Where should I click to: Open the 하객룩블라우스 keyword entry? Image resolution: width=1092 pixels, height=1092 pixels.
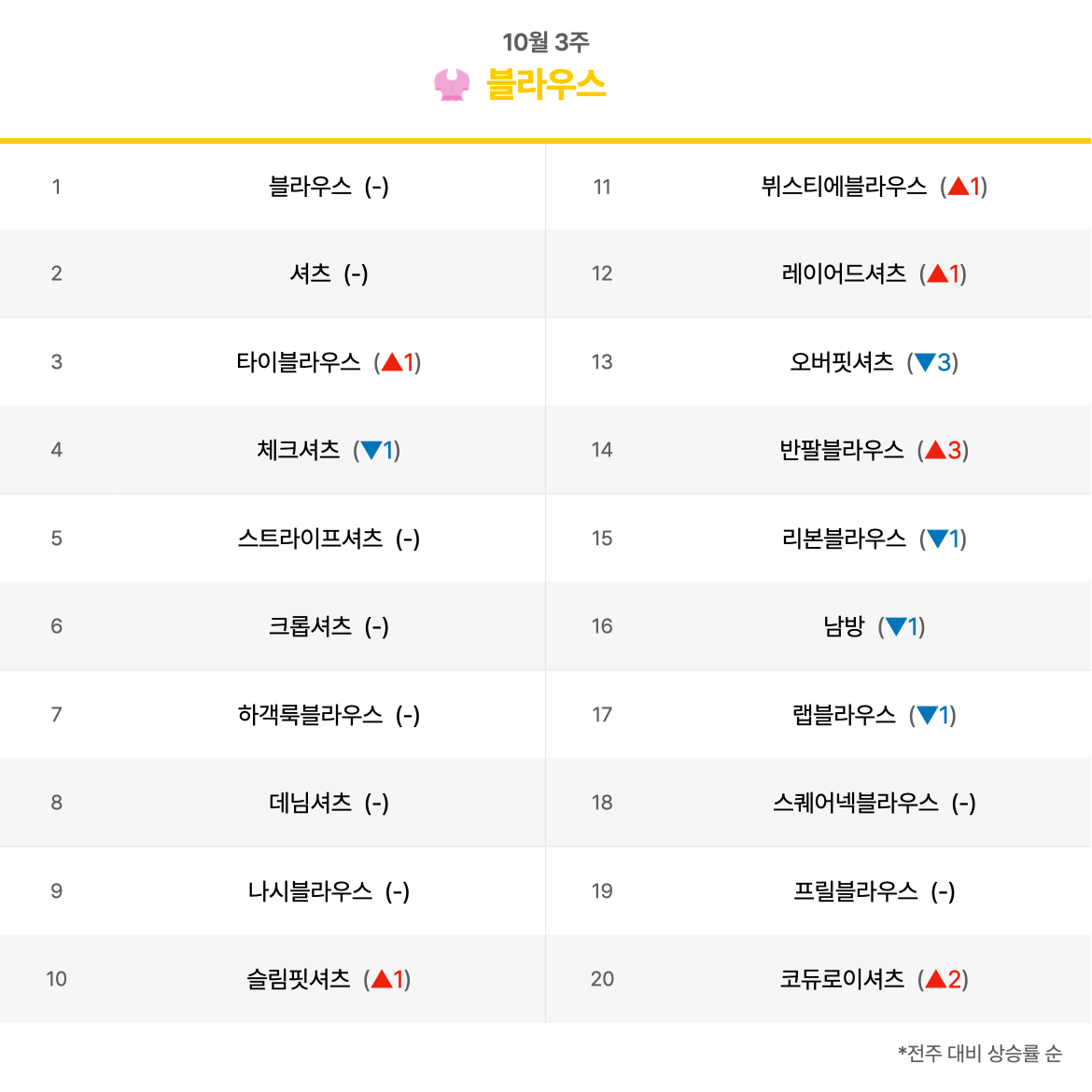(310, 715)
